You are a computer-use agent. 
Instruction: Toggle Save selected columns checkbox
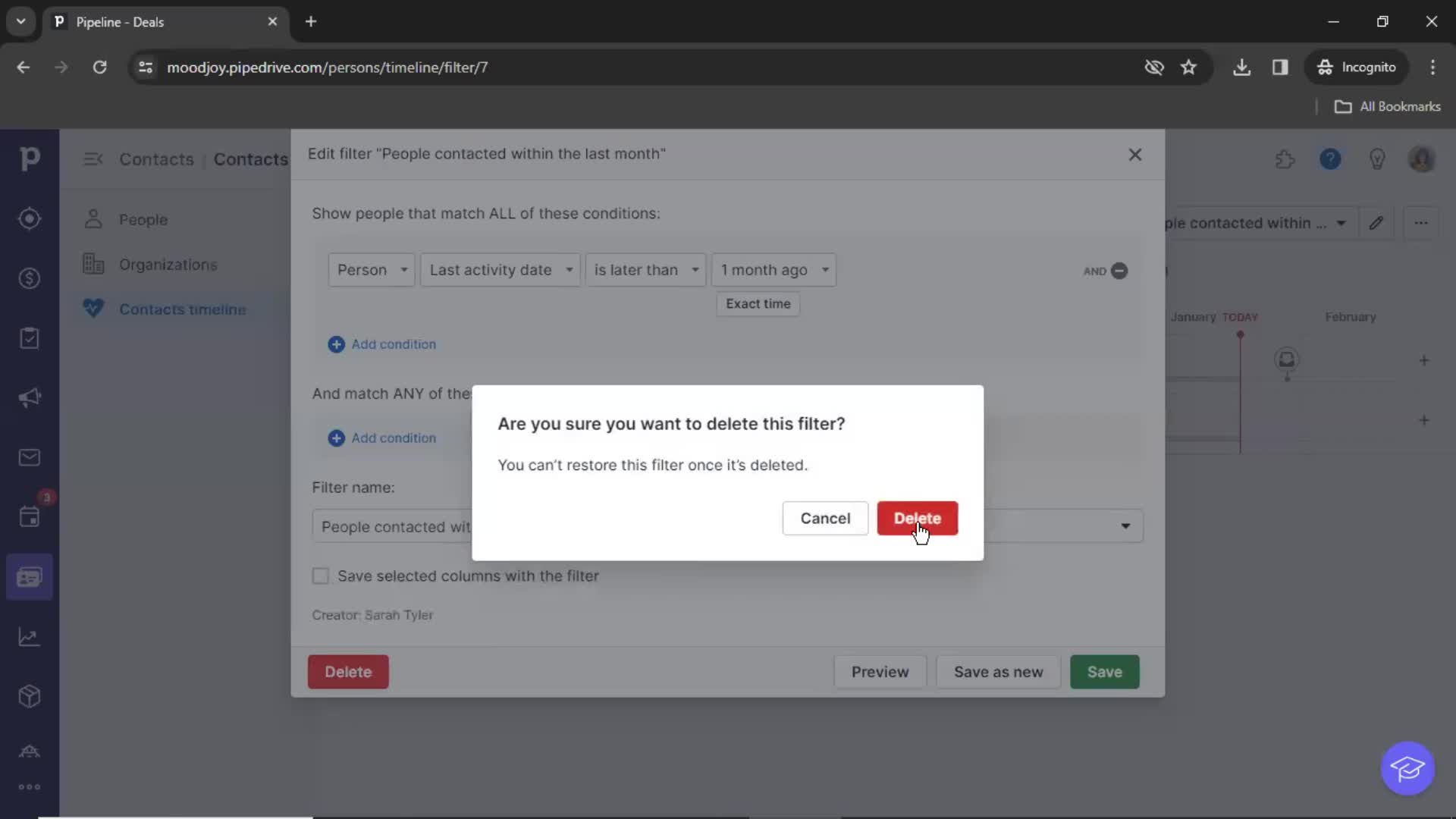tap(321, 576)
